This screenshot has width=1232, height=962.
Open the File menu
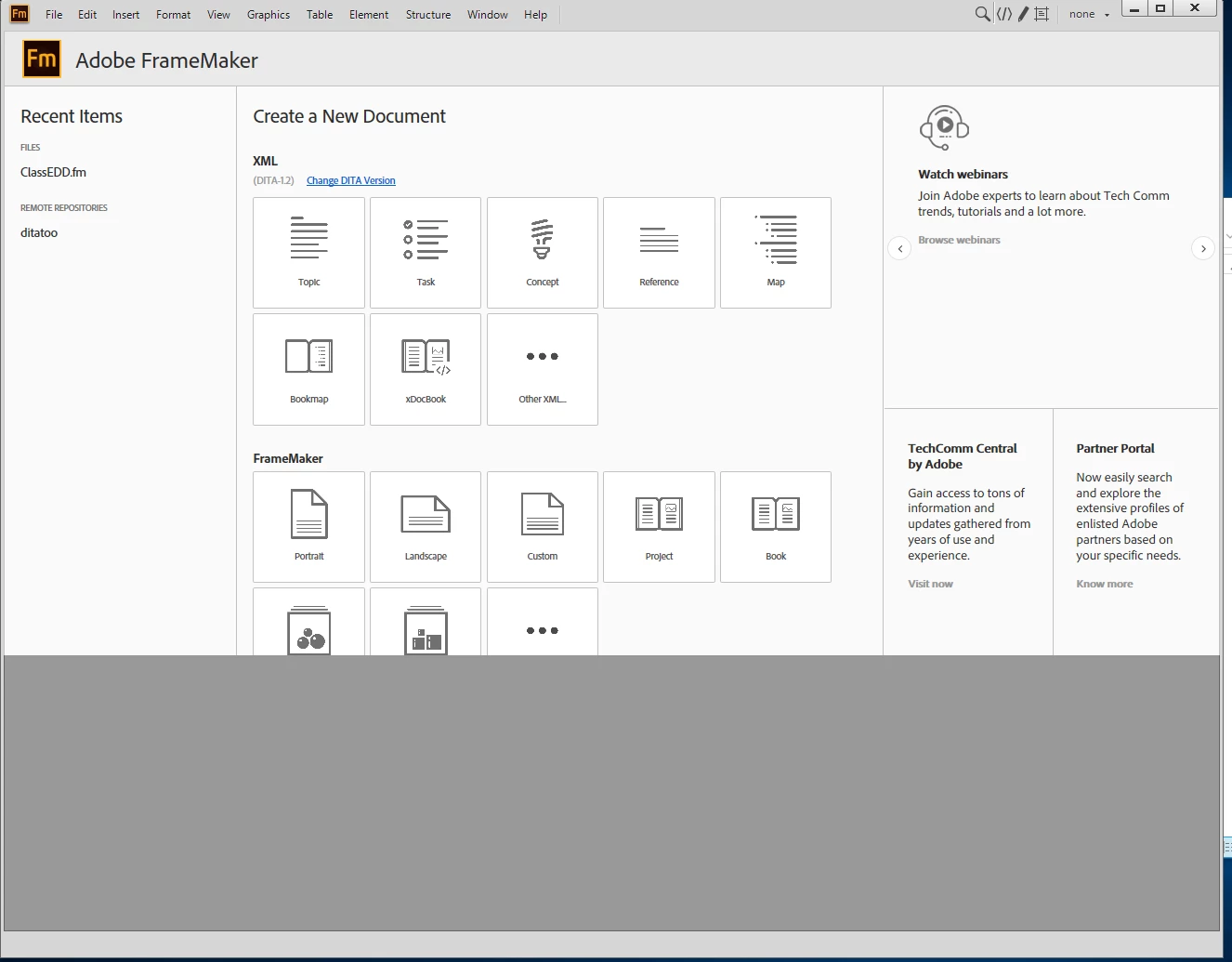click(54, 14)
